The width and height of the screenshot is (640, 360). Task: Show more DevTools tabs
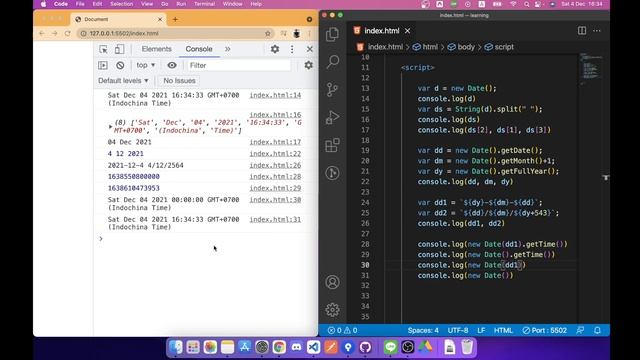(x=227, y=49)
